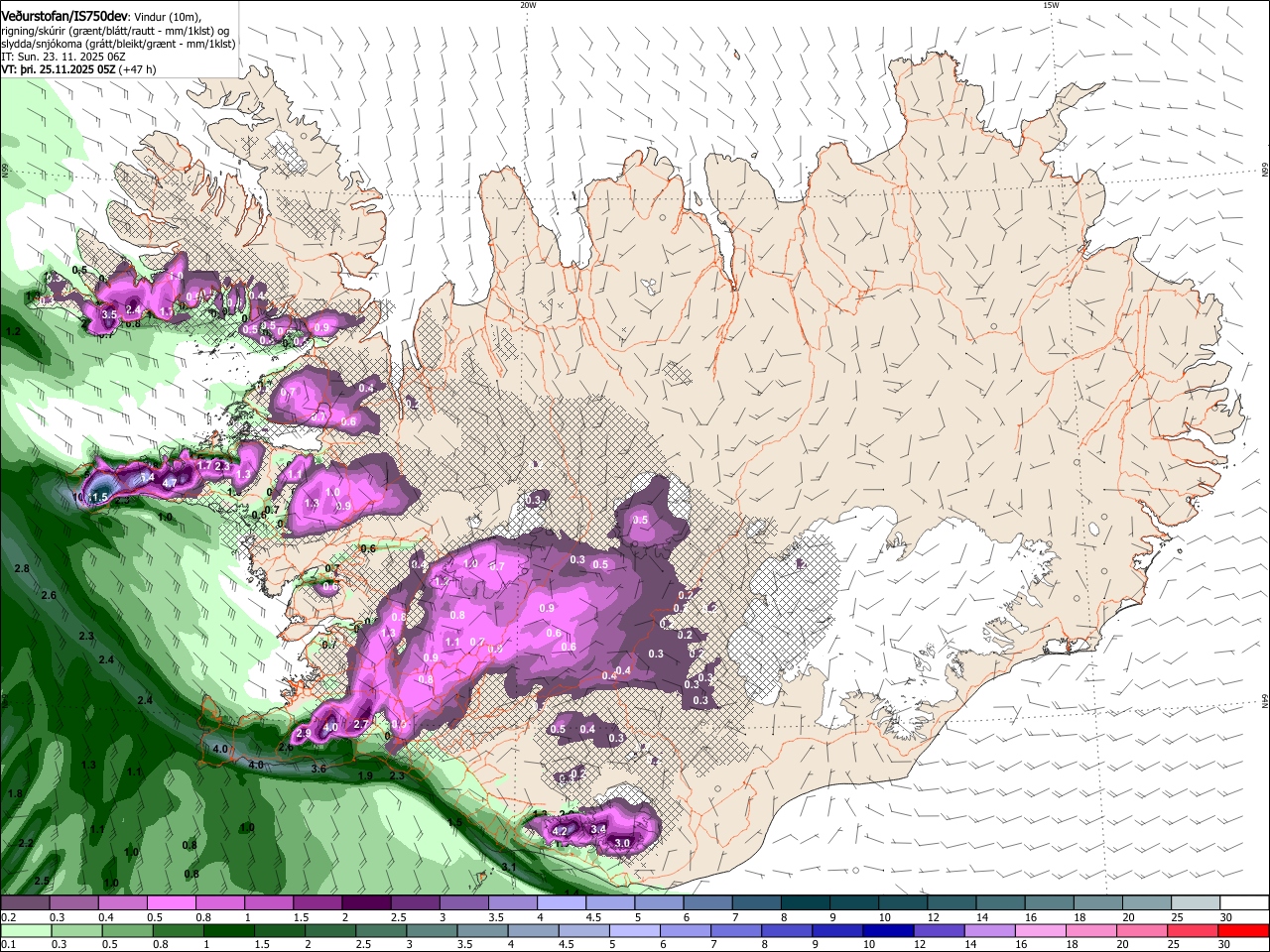
Task: Pick the bottom-row pink swatch labeled 16
Action: pos(1039,931)
